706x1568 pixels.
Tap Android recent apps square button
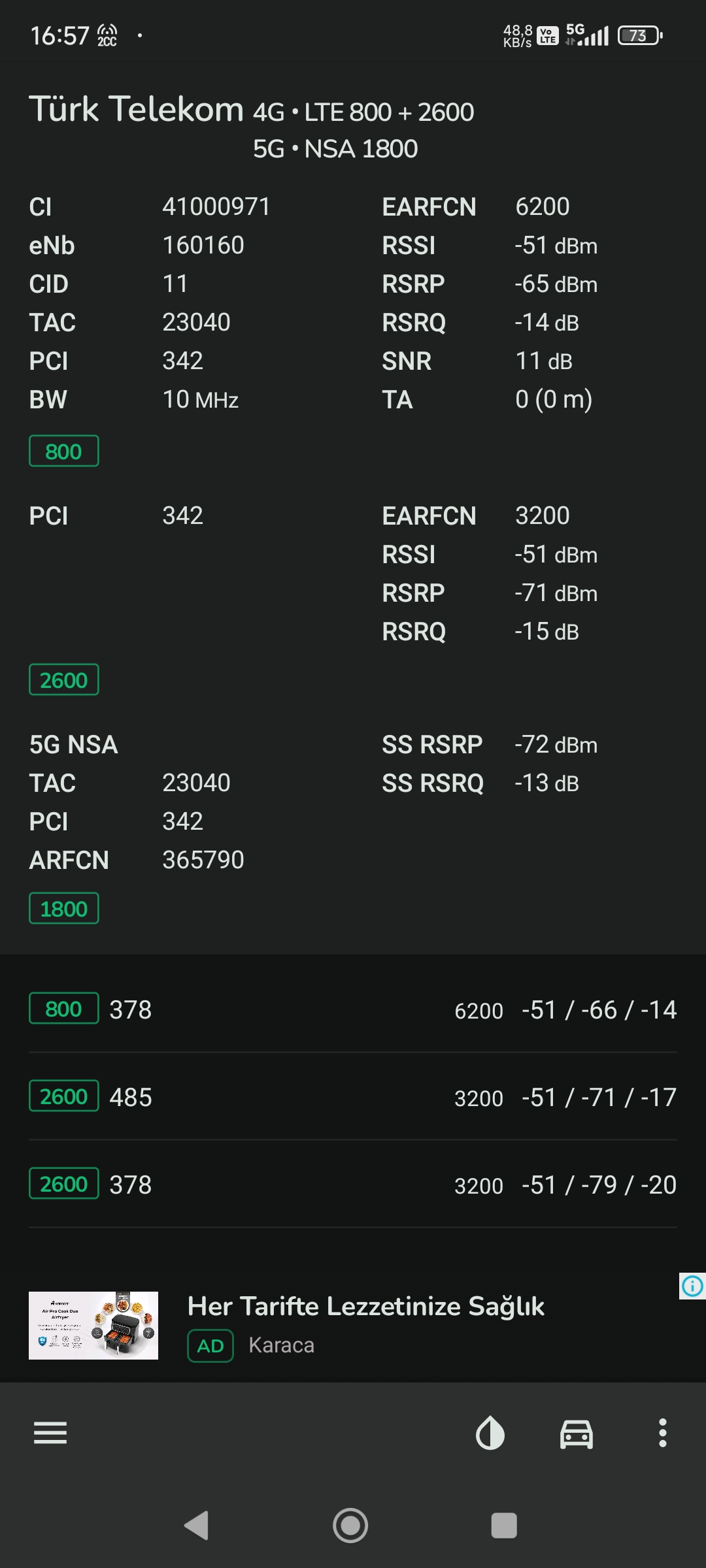[504, 1526]
